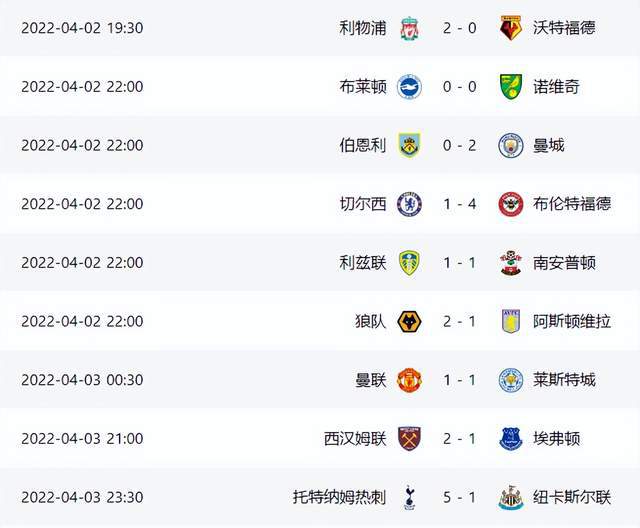Open the Brighton team badge
The width and height of the screenshot is (640, 528).
[x=409, y=87]
